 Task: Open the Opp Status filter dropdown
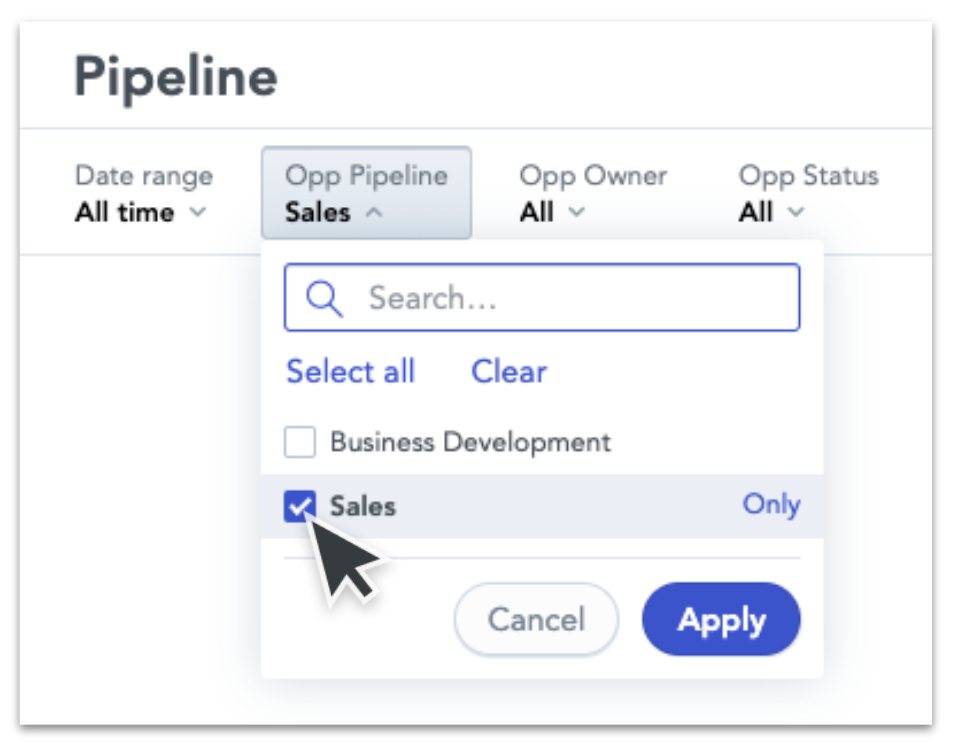(808, 194)
